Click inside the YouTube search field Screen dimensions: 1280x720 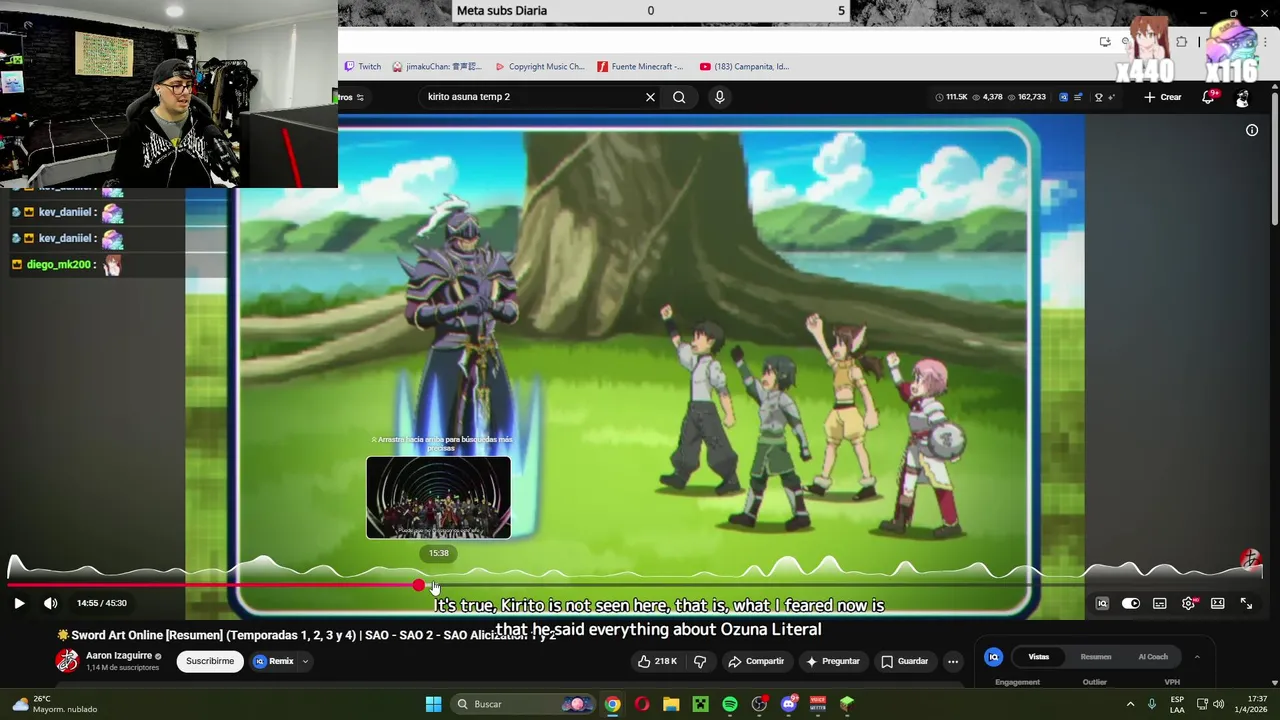pyautogui.click(x=530, y=97)
